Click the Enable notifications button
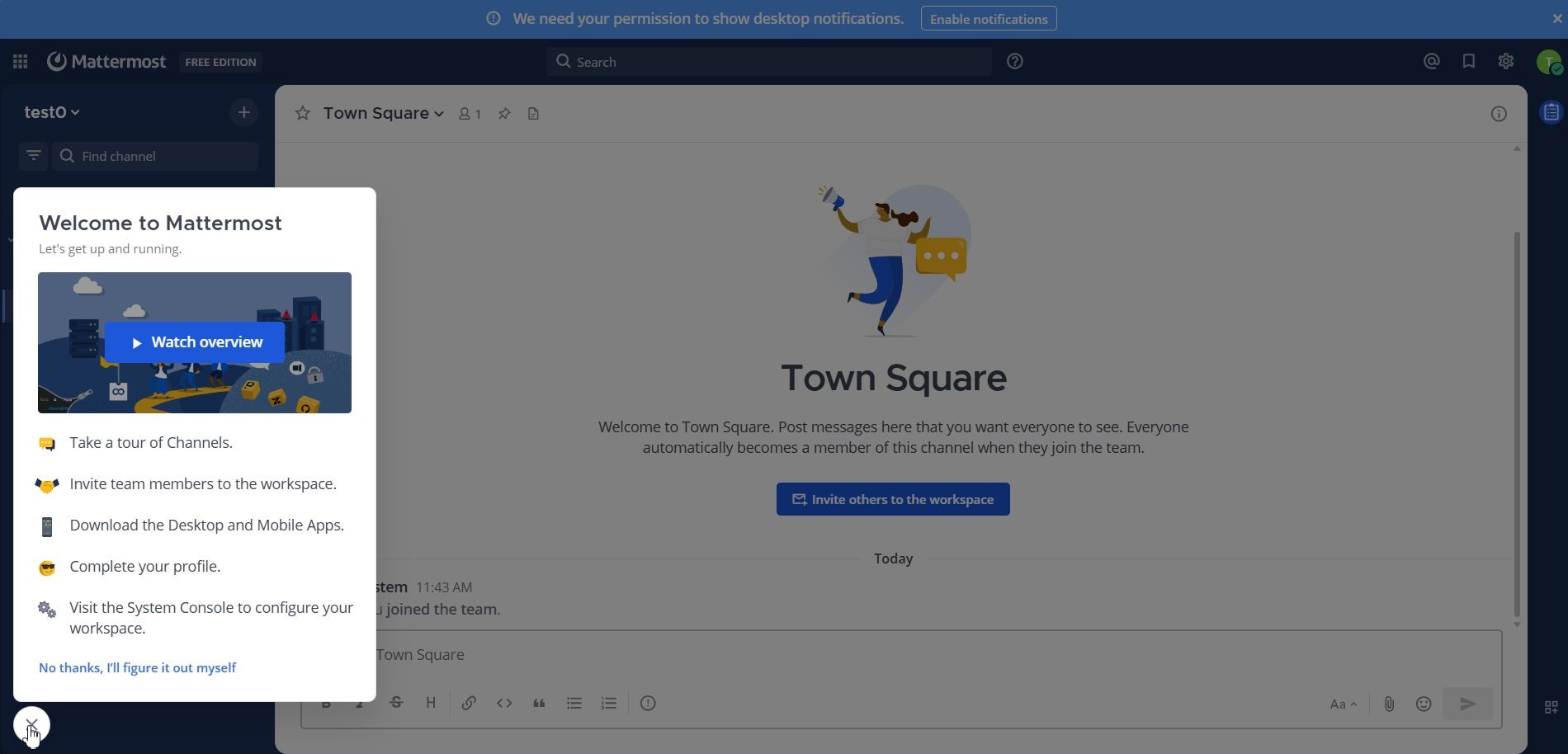The height and width of the screenshot is (754, 1568). point(988,18)
